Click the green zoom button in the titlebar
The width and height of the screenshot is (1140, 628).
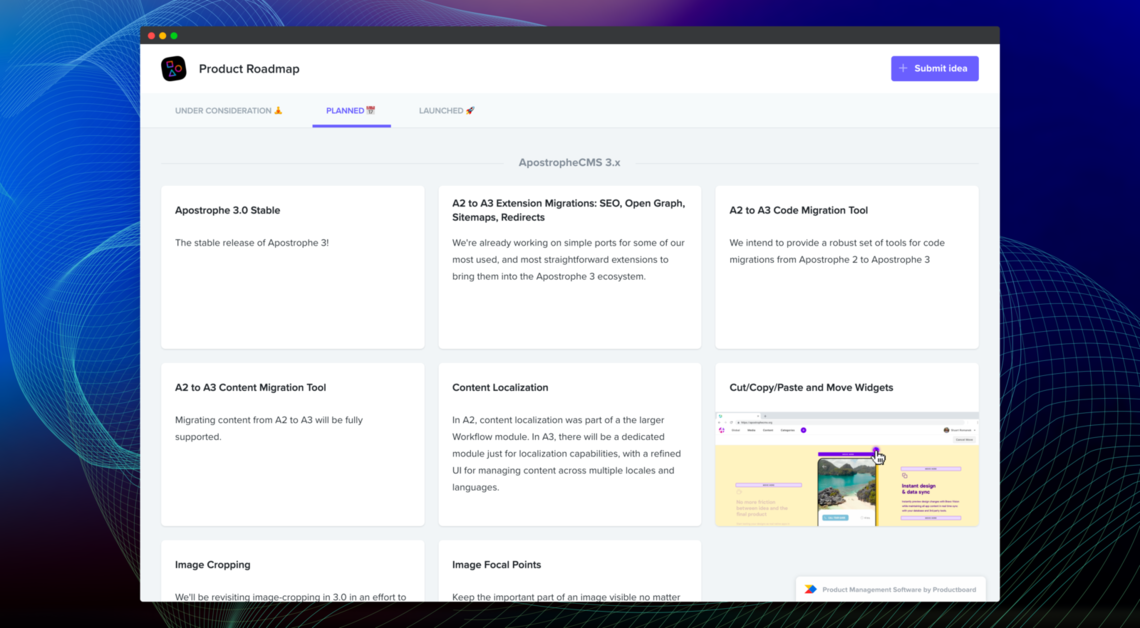click(173, 34)
